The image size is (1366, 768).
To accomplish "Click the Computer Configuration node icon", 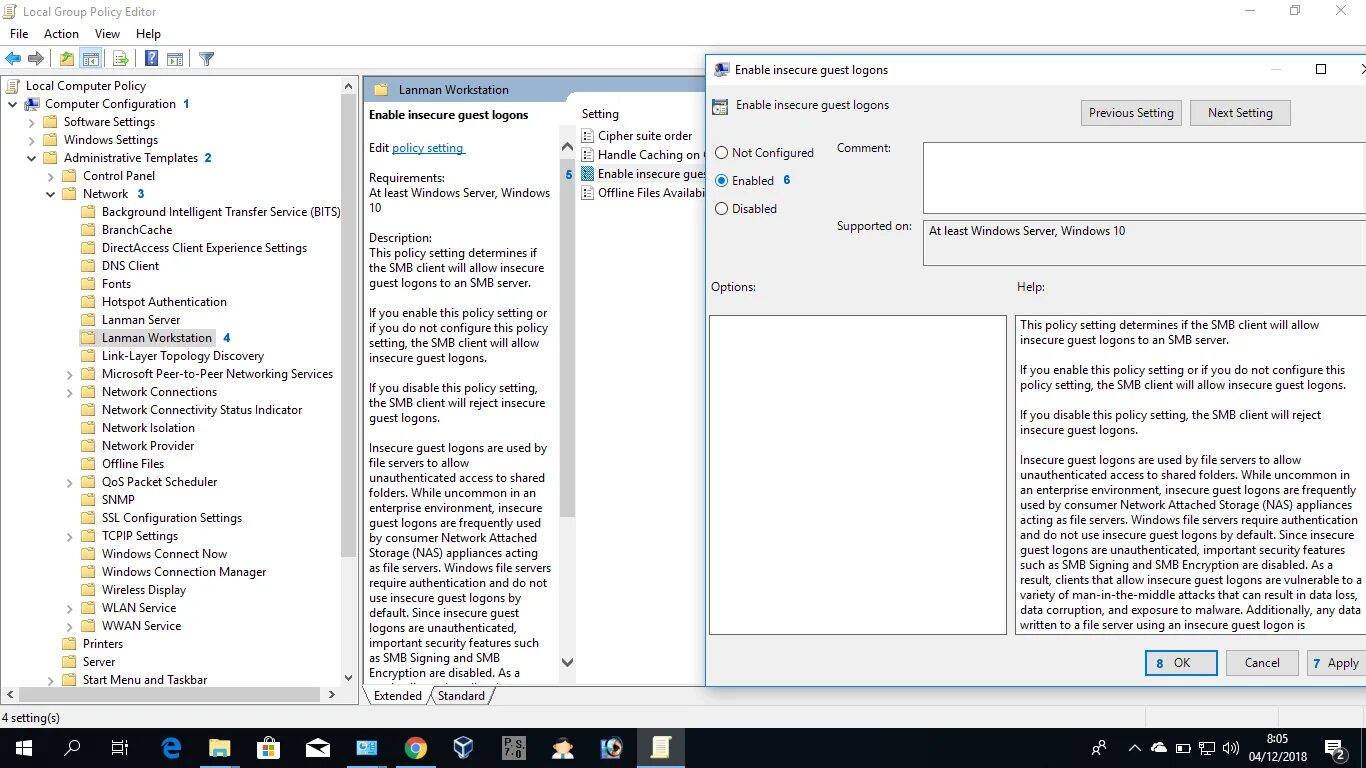I will (x=33, y=104).
